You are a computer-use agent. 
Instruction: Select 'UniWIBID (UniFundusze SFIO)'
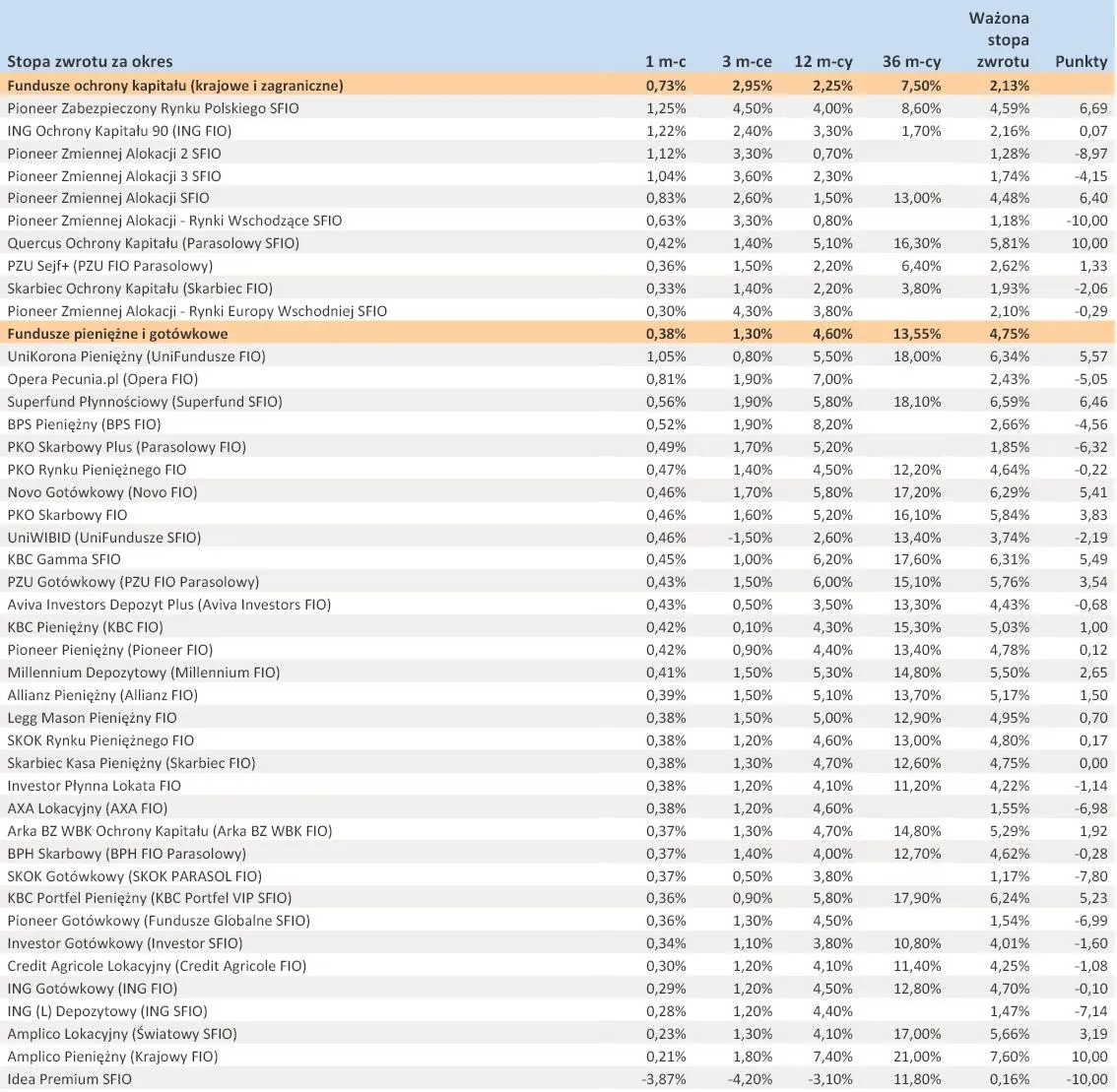coord(104,537)
